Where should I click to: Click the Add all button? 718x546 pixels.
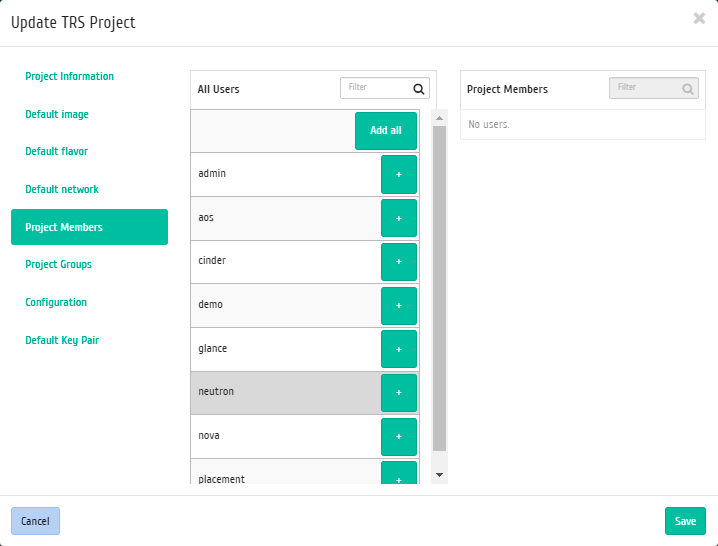coord(386,131)
